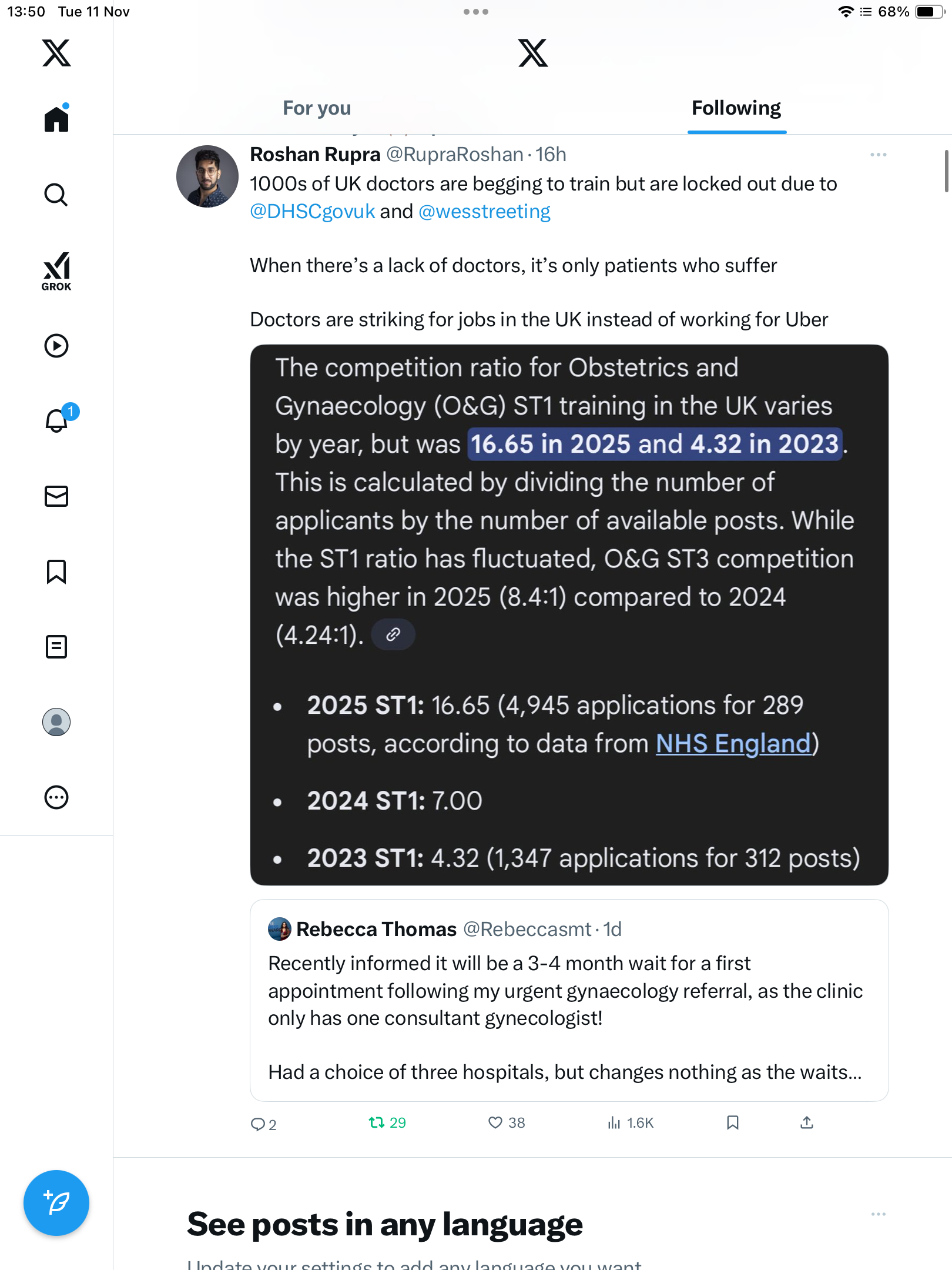Open Bookmarks in the sidebar
This screenshot has width=952, height=1270.
(56, 571)
